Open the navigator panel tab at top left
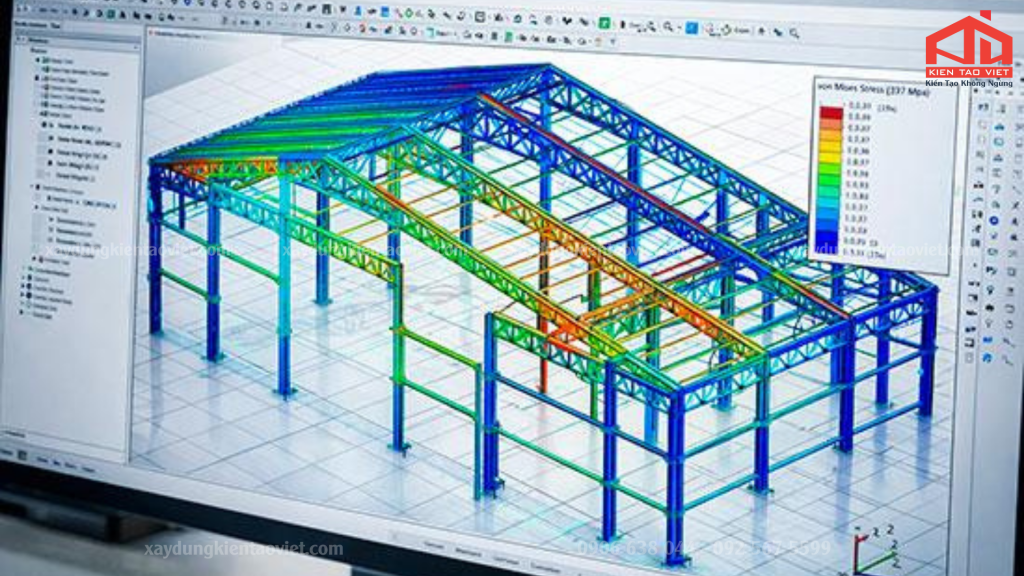 pyautogui.click(x=29, y=25)
